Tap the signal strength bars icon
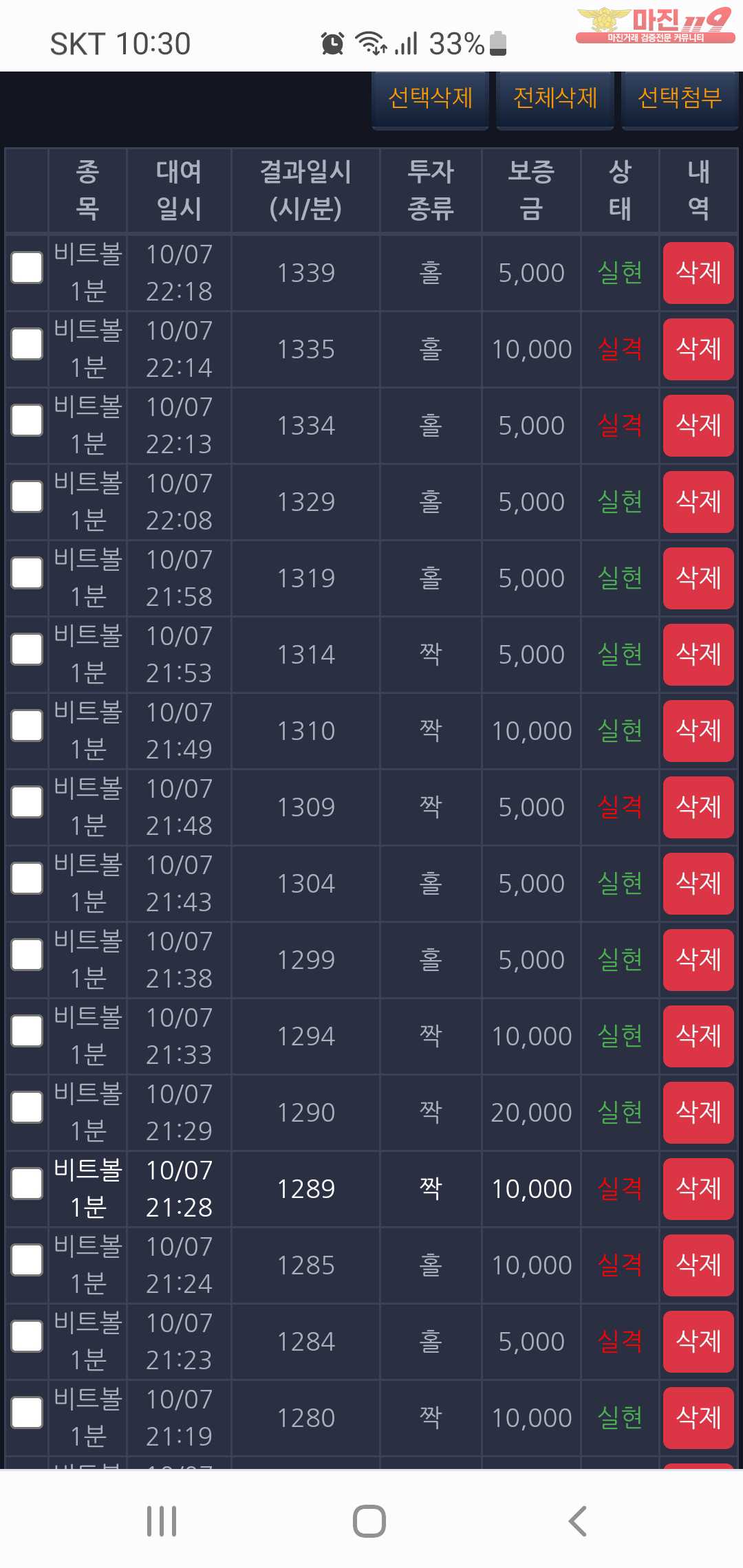Screen dimensions: 743x1568 click(x=407, y=44)
